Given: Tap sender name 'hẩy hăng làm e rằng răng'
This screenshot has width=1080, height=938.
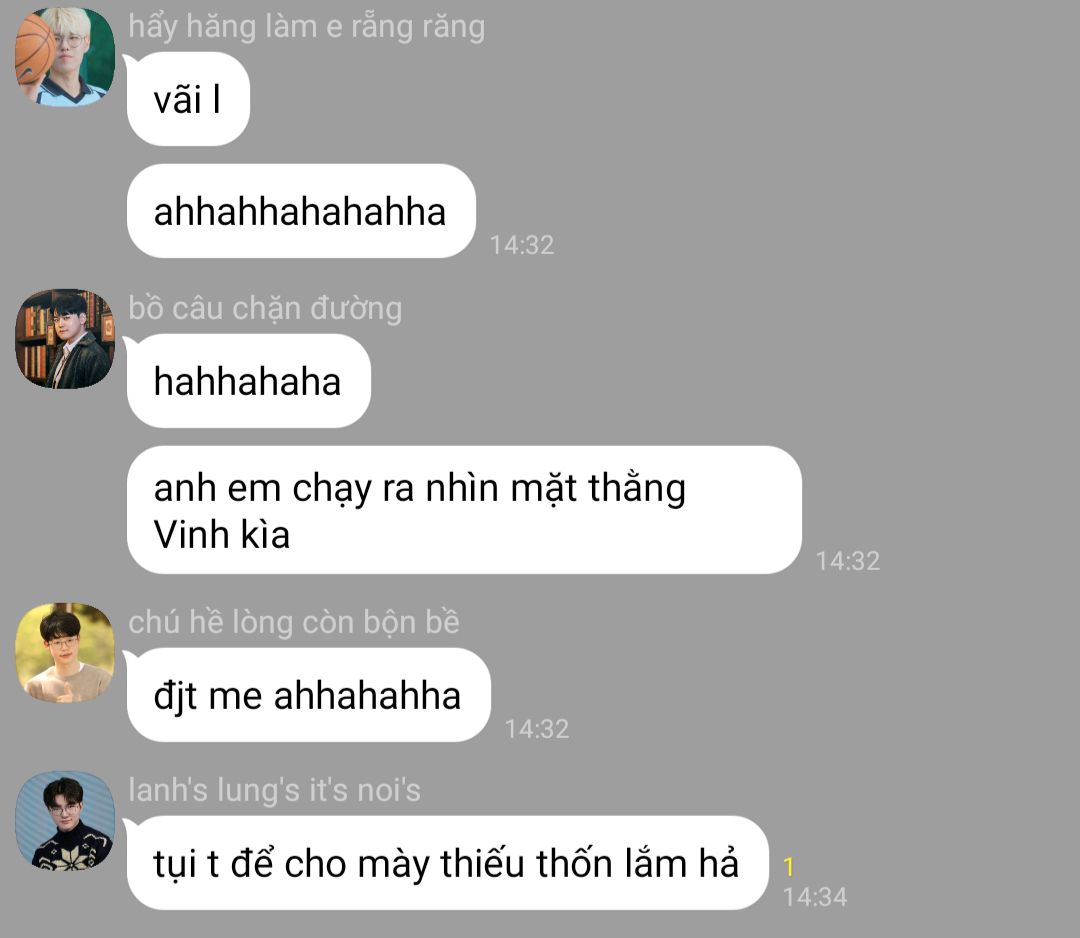Looking at the screenshot, I should [x=307, y=28].
